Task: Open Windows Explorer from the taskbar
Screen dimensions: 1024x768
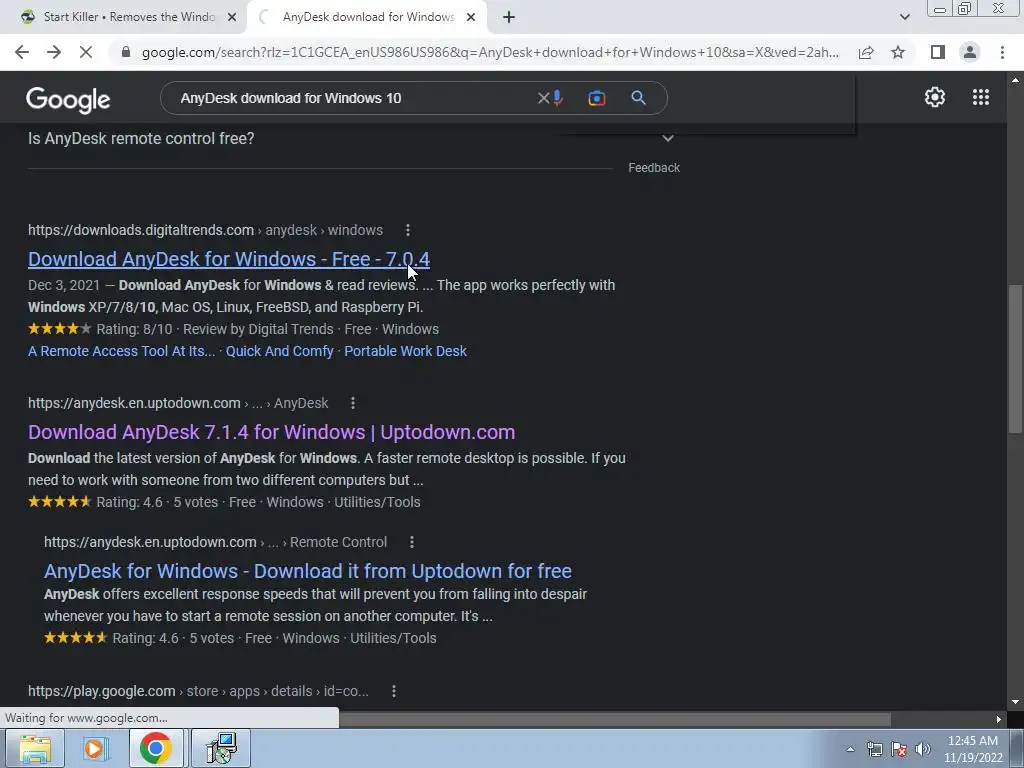Action: 35,748
